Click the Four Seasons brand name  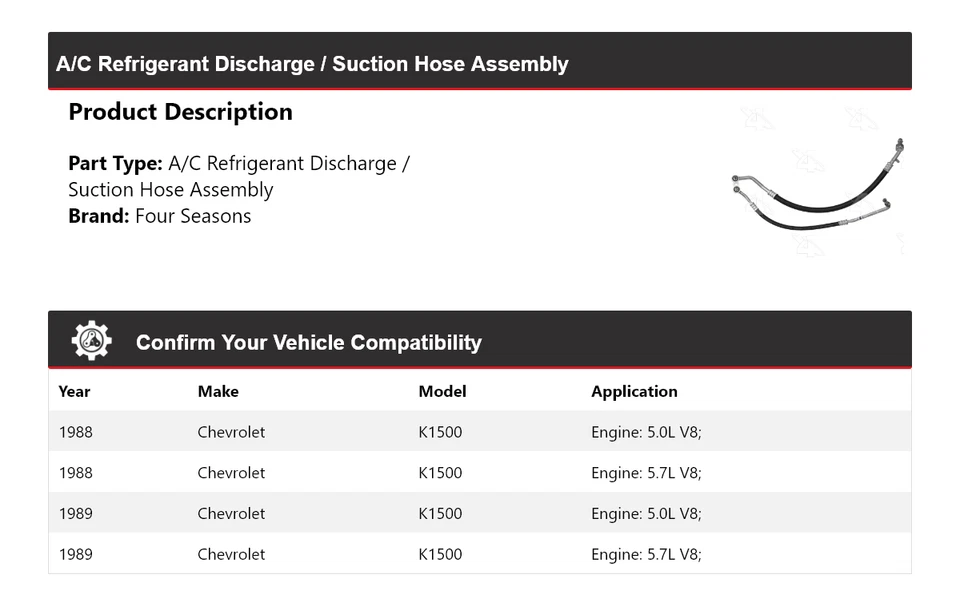(x=193, y=216)
